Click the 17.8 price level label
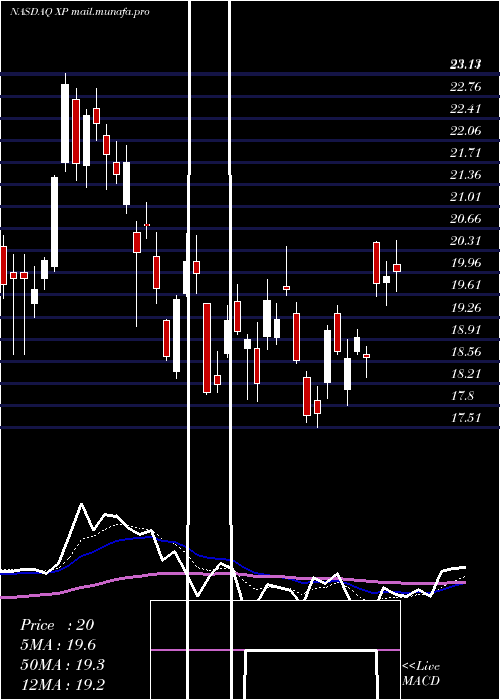 (462, 396)
